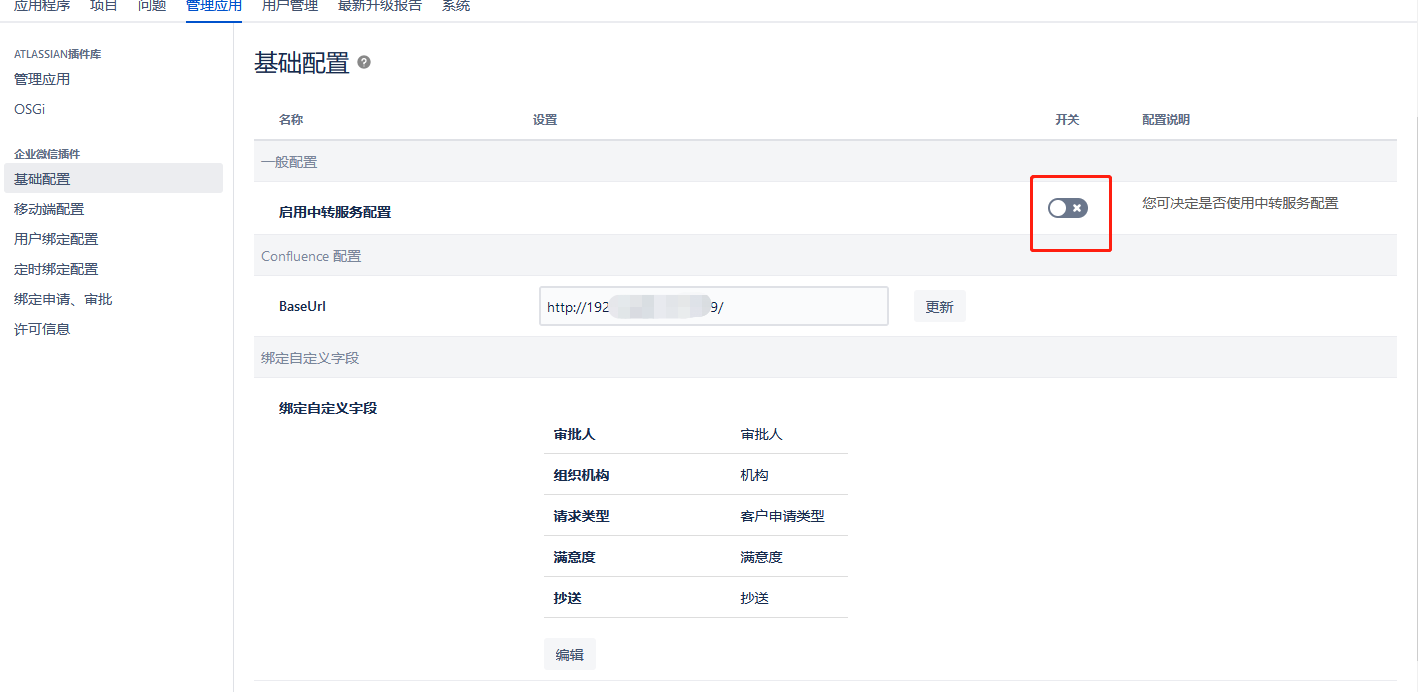
Task: Open the 问题 top navigation tab
Action: pos(151,6)
